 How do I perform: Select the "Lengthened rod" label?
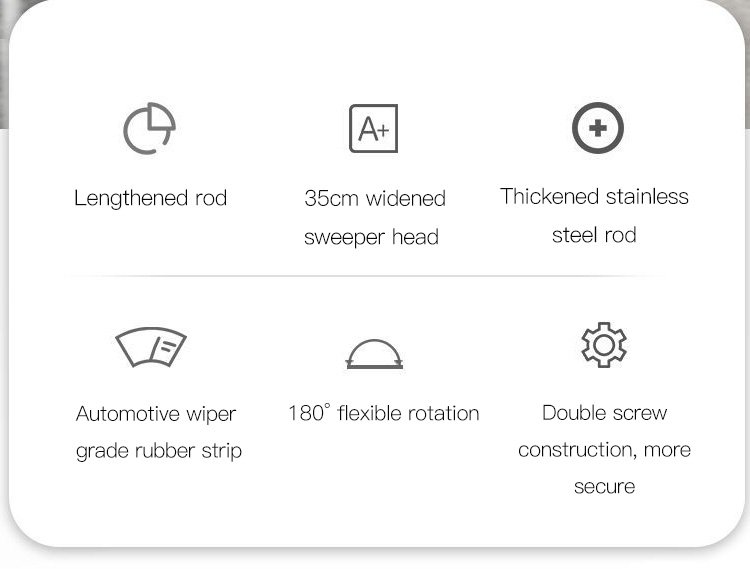click(x=151, y=198)
